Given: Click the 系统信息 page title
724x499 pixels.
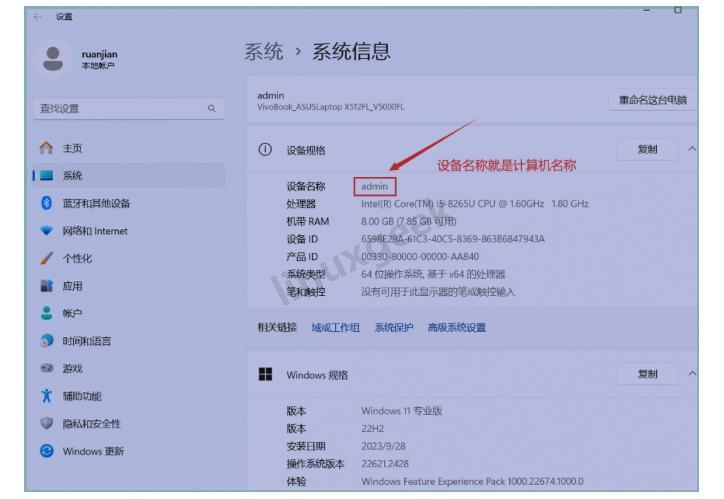Looking at the screenshot, I should pos(351,51).
